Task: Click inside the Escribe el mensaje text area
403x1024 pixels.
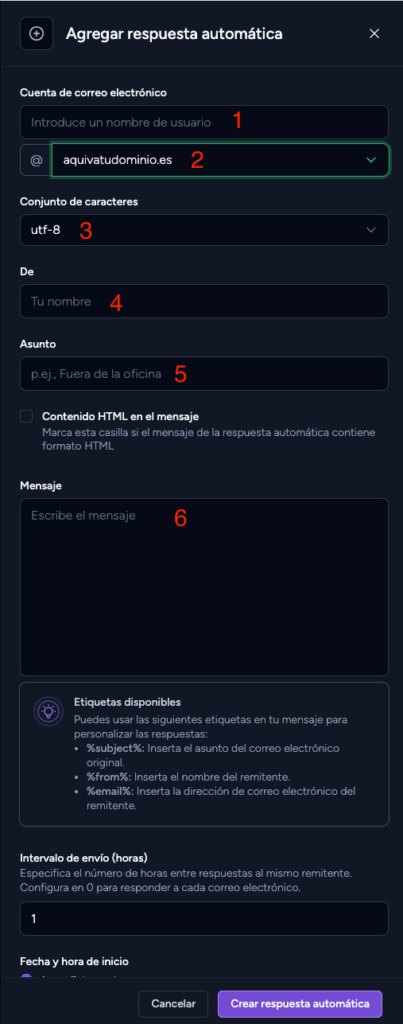Action: click(x=204, y=587)
